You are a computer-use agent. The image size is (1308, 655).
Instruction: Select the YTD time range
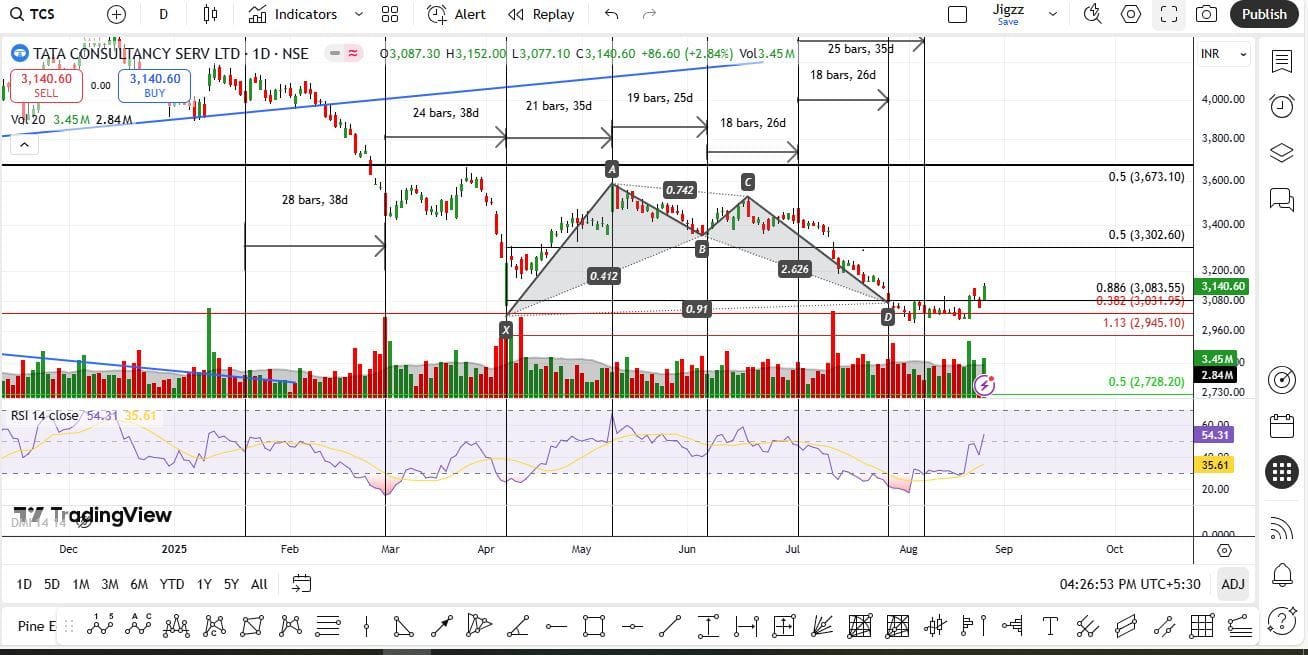pyautogui.click(x=172, y=583)
